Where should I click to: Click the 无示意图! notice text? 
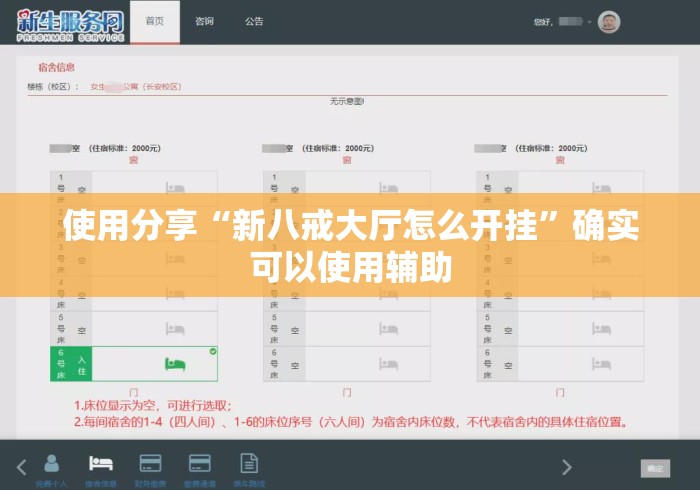(x=347, y=102)
